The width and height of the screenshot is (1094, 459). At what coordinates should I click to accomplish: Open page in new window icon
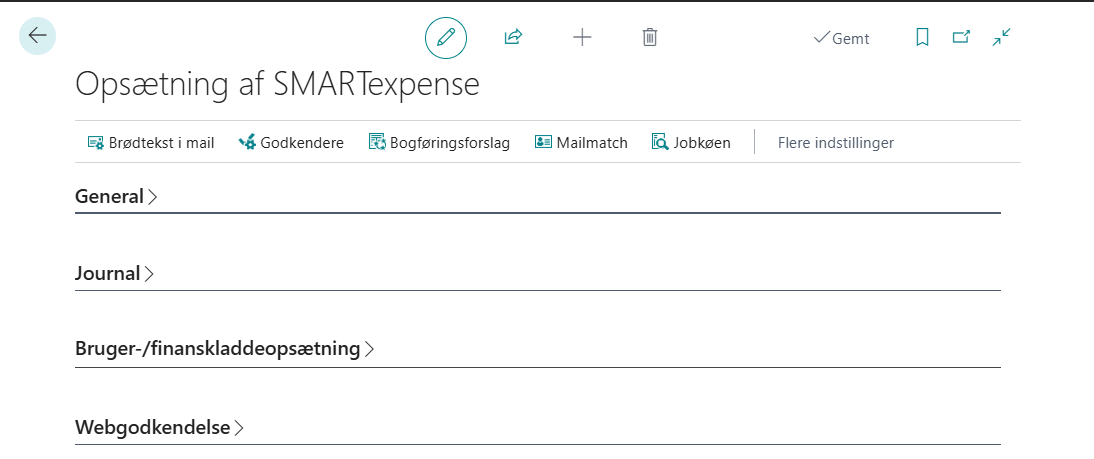point(961,37)
